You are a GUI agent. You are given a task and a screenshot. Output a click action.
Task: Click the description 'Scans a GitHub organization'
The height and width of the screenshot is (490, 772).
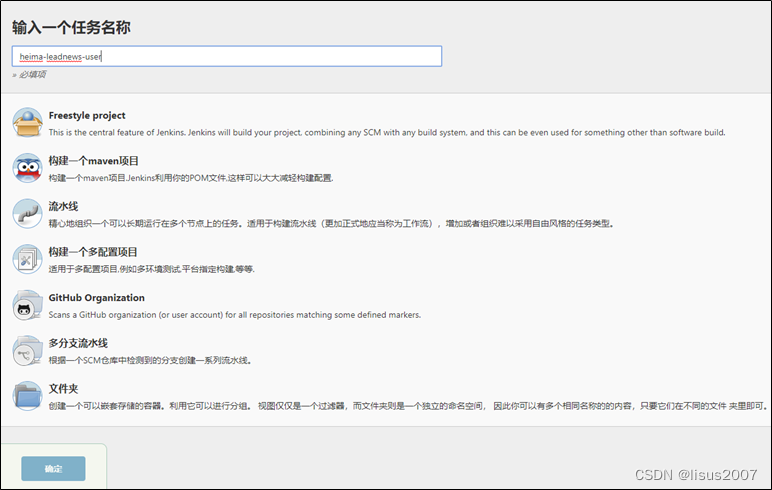[235, 315]
